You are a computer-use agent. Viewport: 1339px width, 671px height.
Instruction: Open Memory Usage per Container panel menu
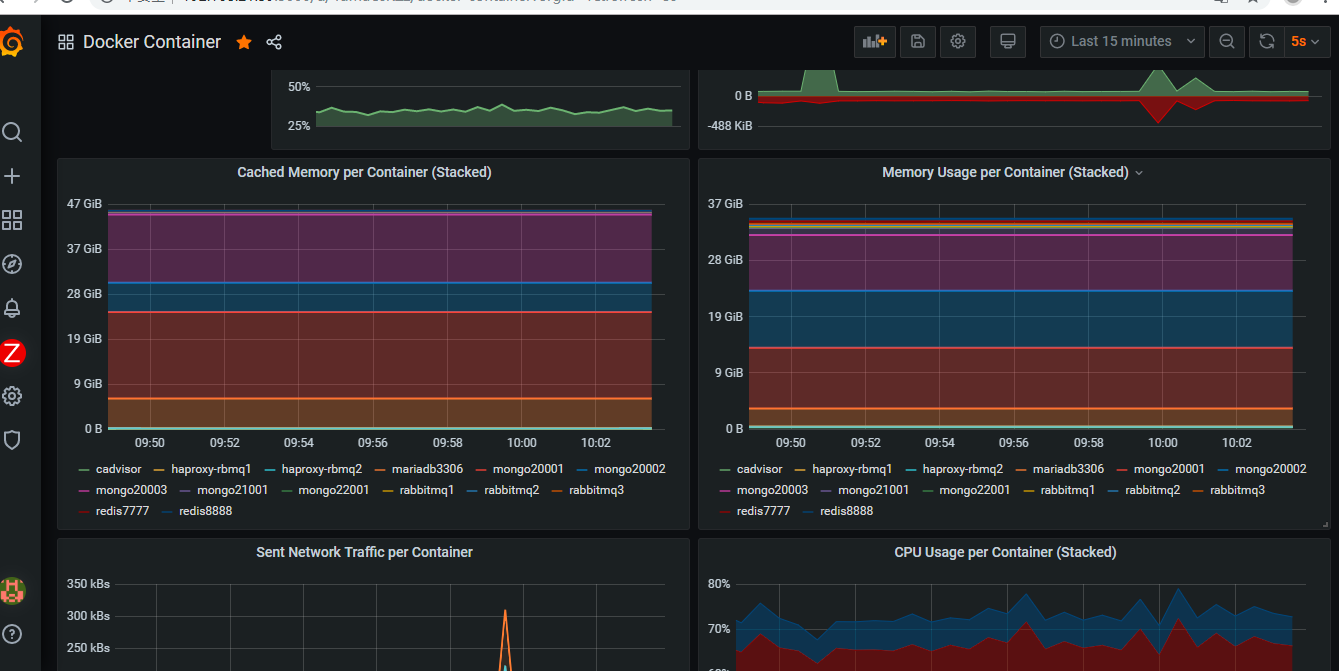(1138, 173)
